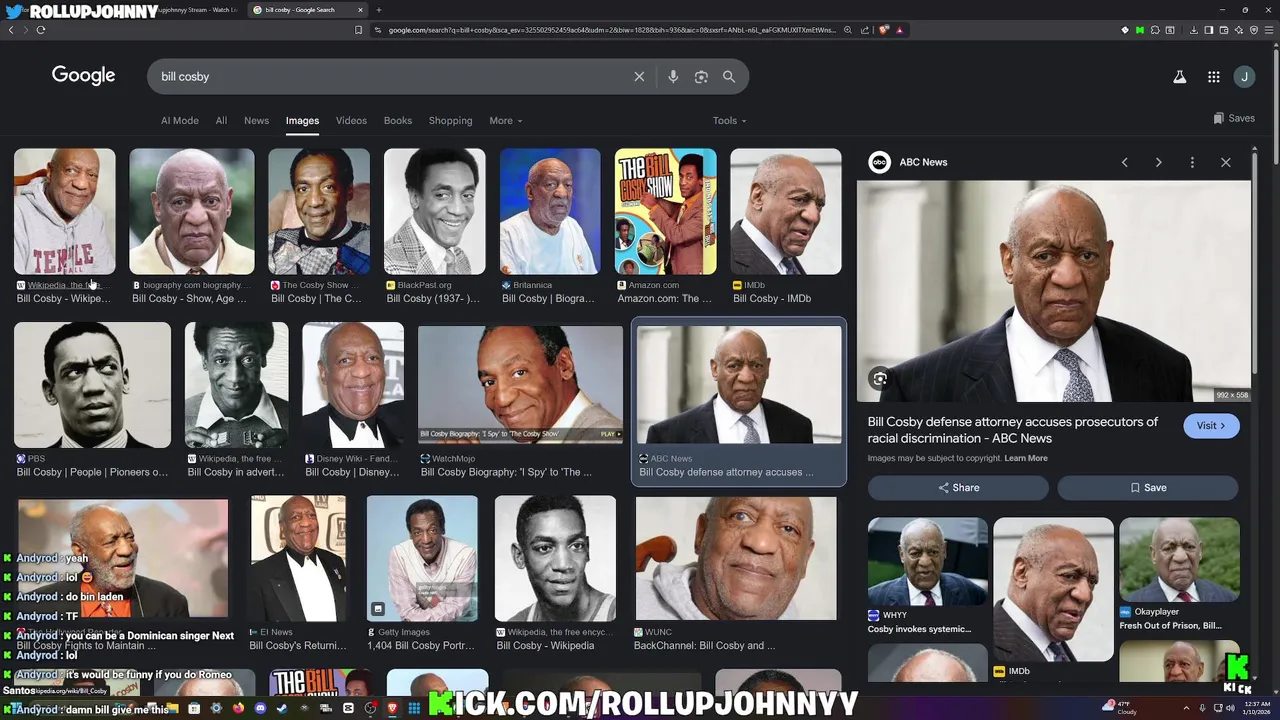Switch to the Shopping tab

[x=450, y=121]
